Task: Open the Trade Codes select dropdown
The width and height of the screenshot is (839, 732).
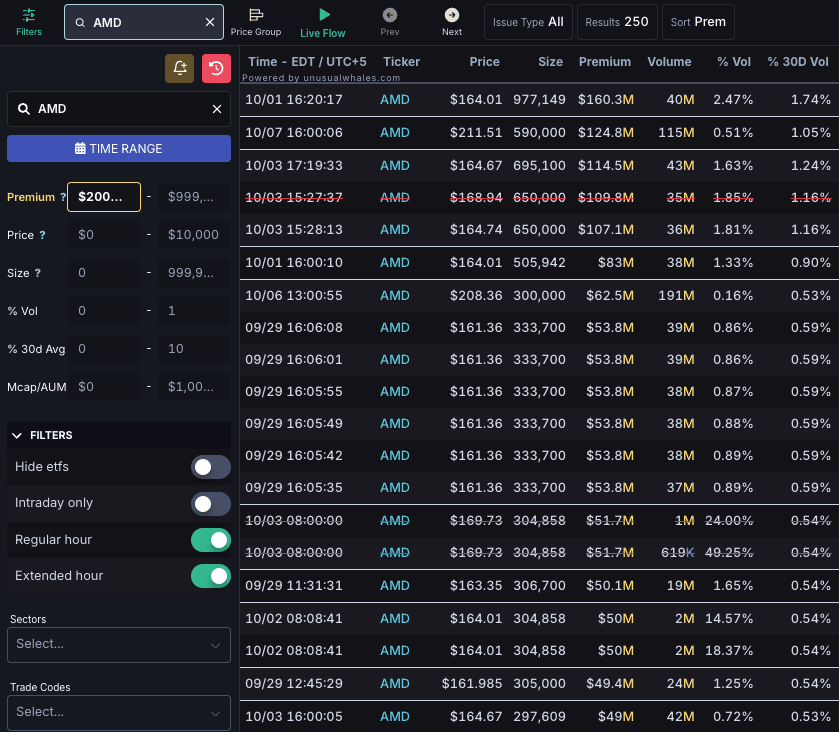Action: tap(118, 712)
